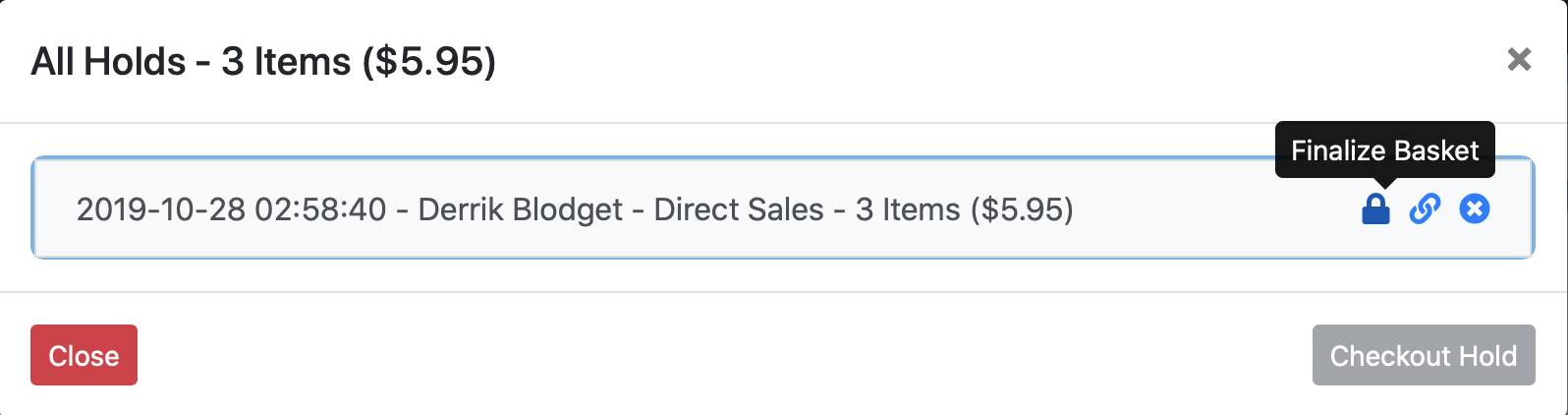Delete the 3 Items ($5.95) hold entry
The height and width of the screenshot is (415, 1568).
[1474, 208]
